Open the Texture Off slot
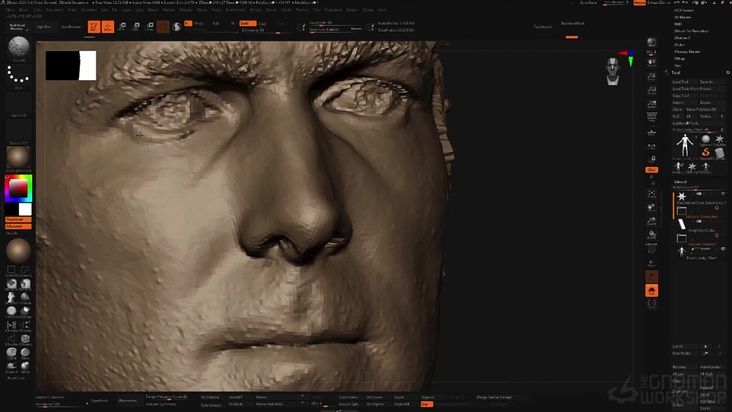 19,132
